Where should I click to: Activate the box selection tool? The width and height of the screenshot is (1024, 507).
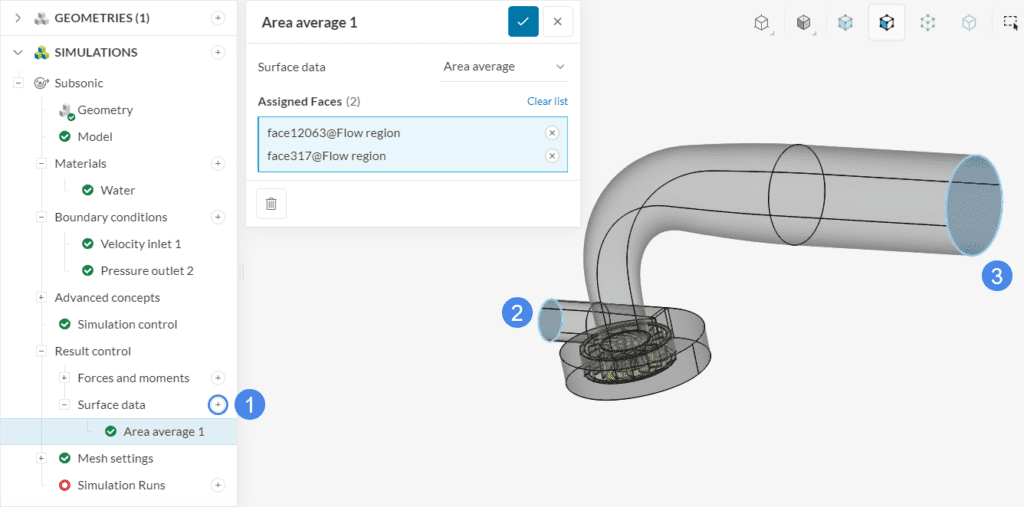[x=1010, y=22]
